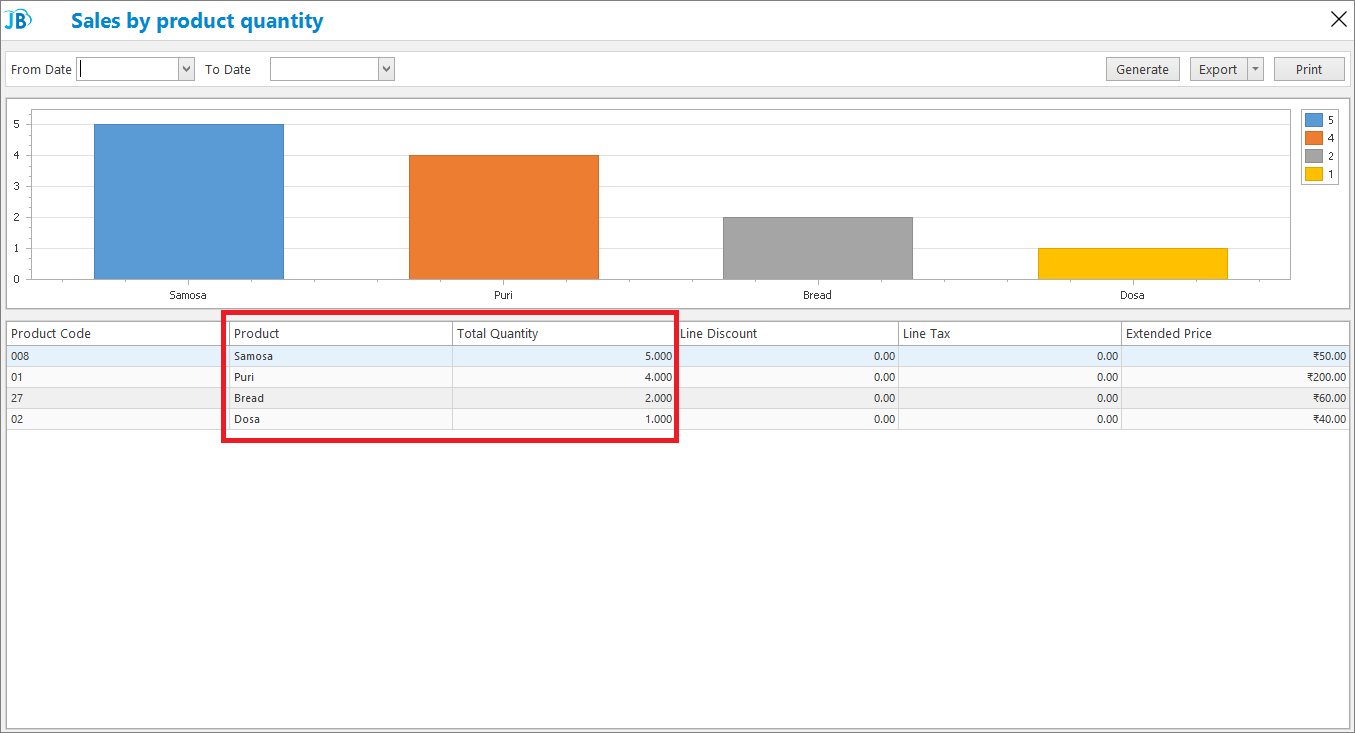Click the orange legend swatch labeled 4
This screenshot has height=733, width=1355.
click(x=1314, y=138)
